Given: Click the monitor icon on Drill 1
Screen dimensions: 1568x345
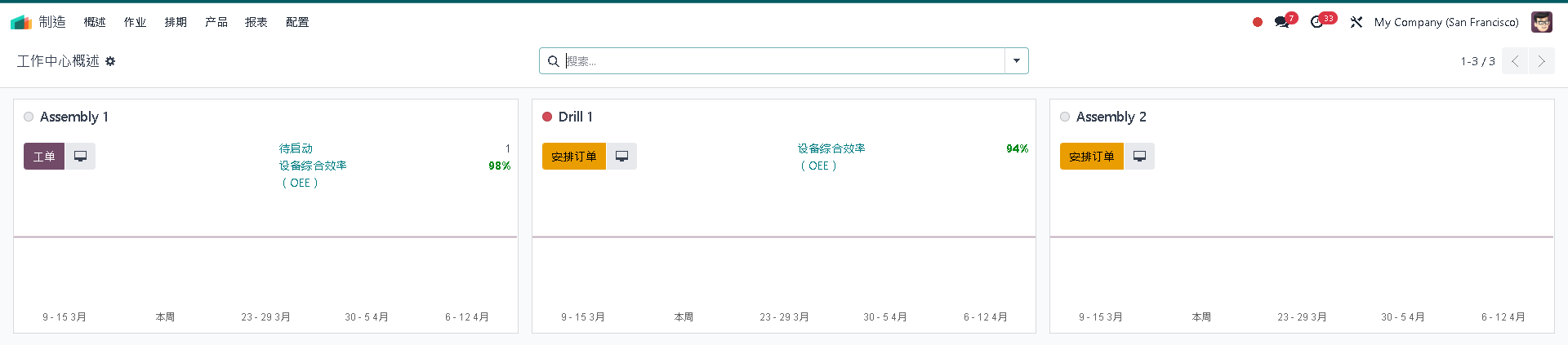Looking at the screenshot, I should coord(621,157).
